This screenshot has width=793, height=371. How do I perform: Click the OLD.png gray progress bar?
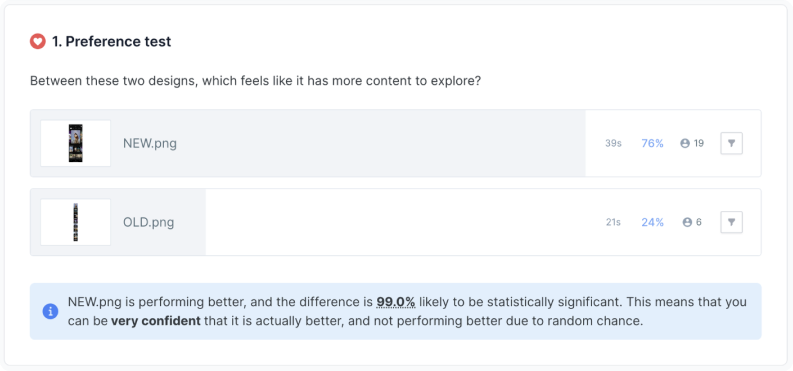118,222
